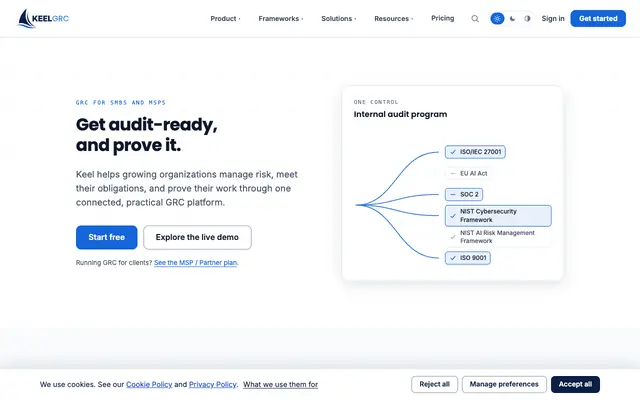The image size is (640, 400).
Task: Expand the Frameworks dropdown menu
Action: click(x=280, y=18)
